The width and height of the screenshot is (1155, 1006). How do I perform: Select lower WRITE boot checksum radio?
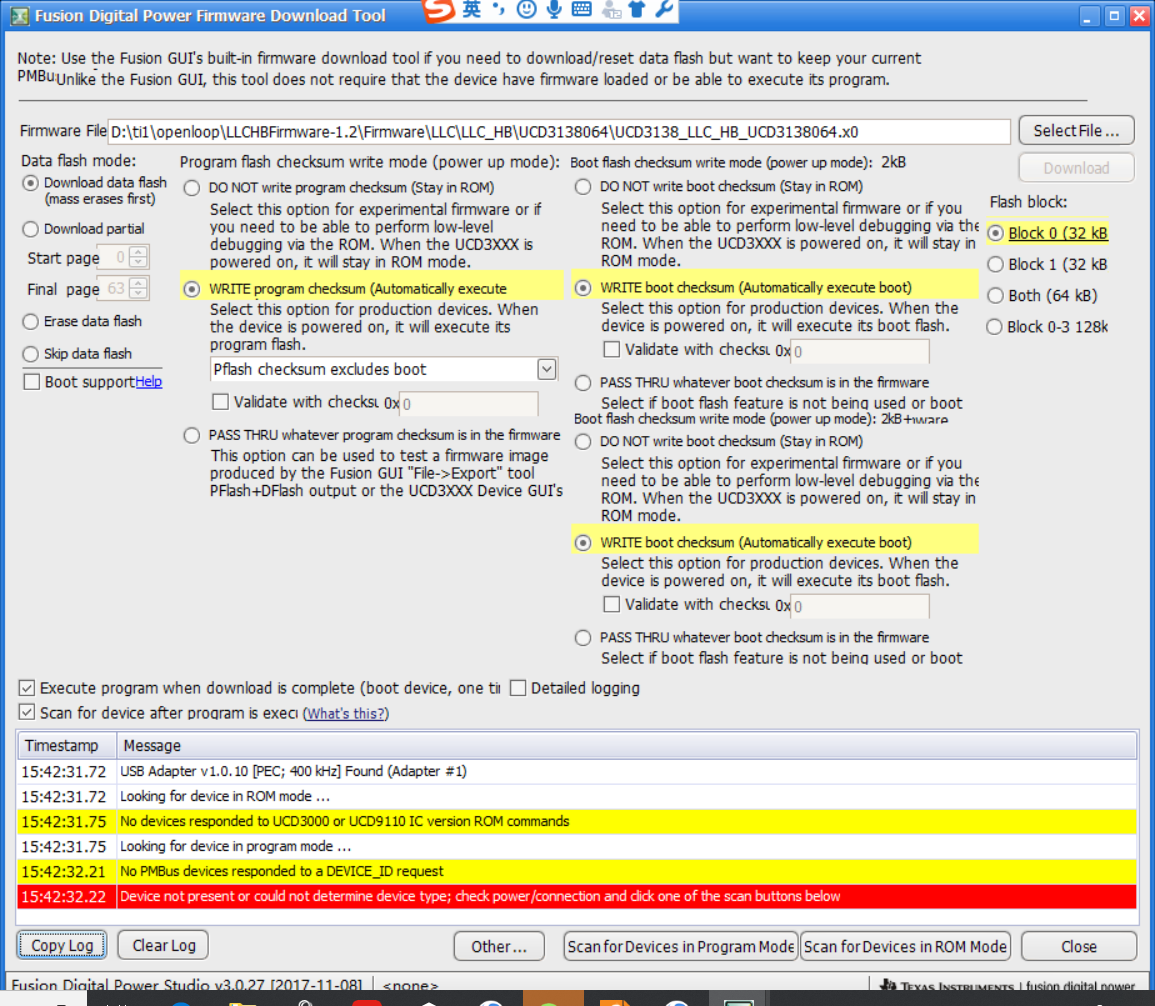(583, 543)
